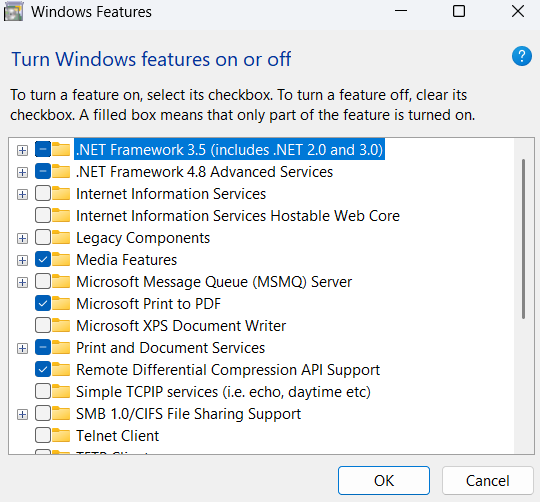Click the Windows Features title bar icon
Screen dimensions: 540x502
coord(13,11)
